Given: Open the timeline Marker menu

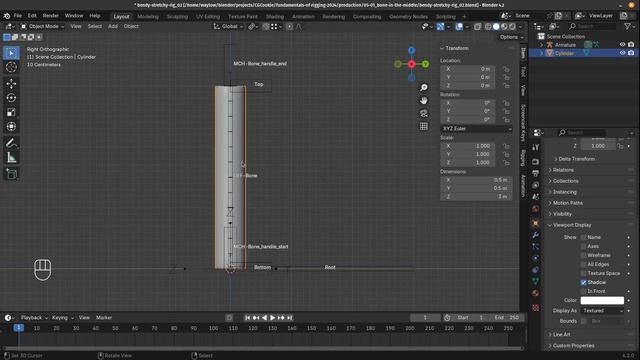Looking at the screenshot, I should pyautogui.click(x=104, y=318).
